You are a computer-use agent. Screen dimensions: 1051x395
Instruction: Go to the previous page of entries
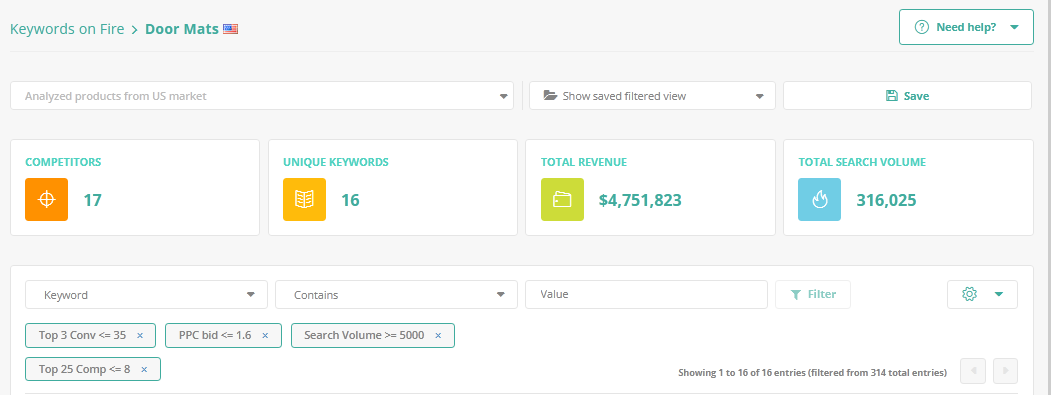973,371
